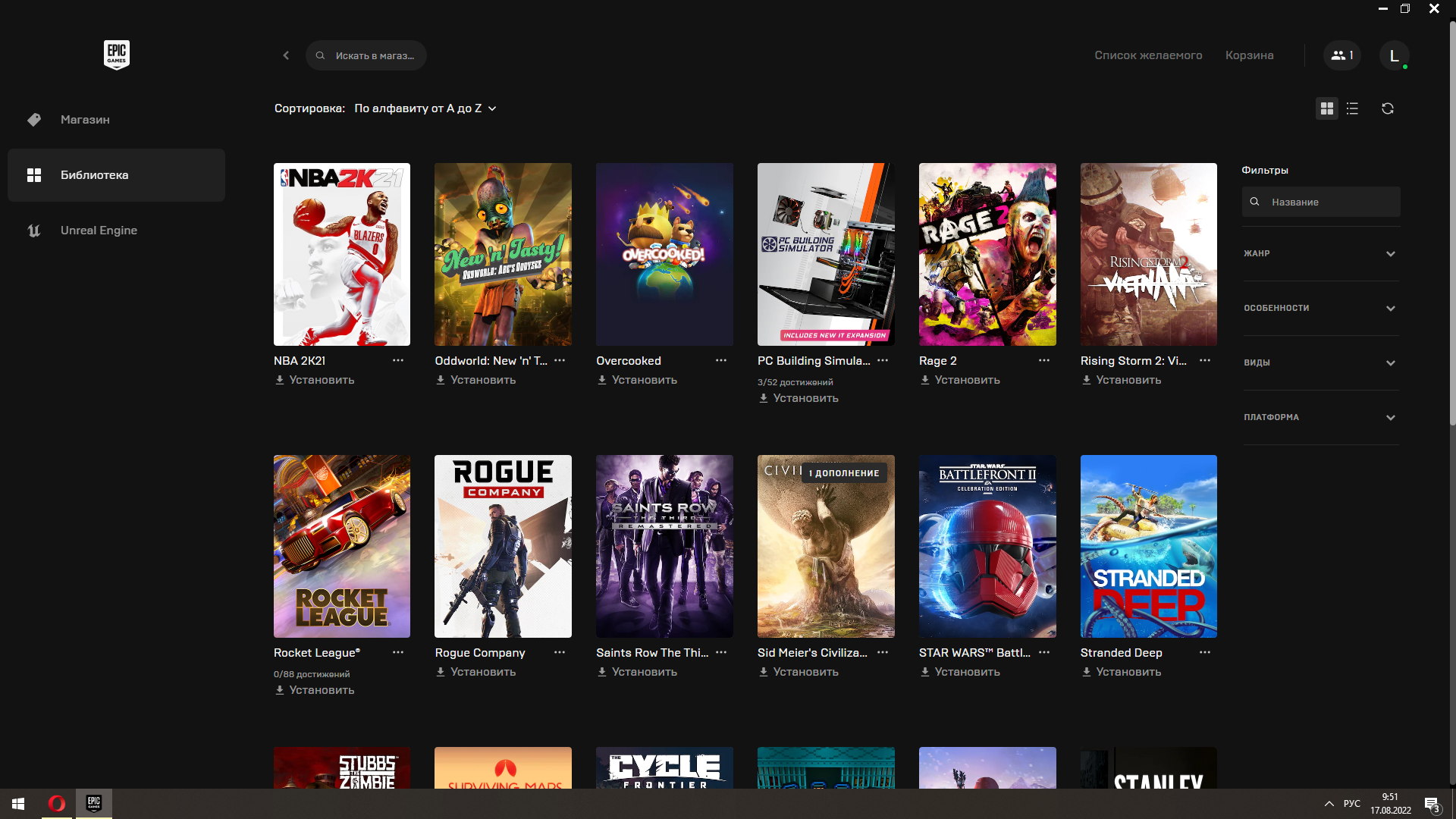Expand the ЖАНР filter
Viewport: 1456px width, 819px height.
1320,253
